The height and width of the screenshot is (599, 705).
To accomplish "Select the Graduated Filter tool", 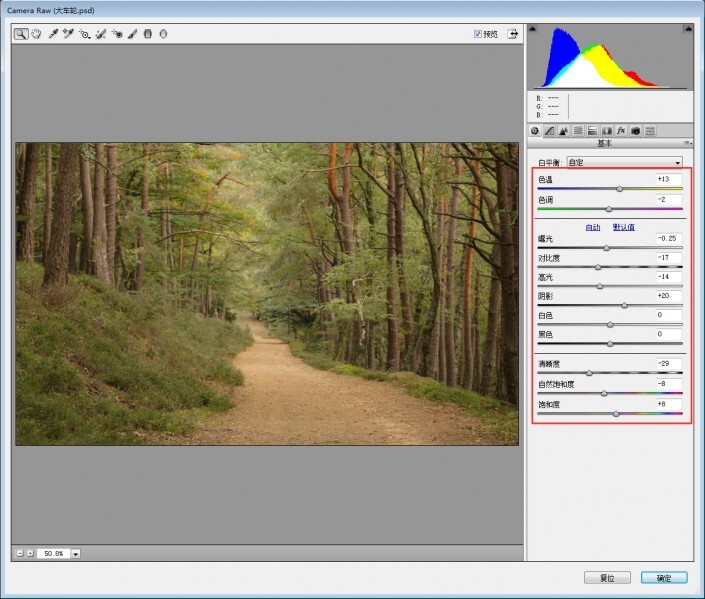I will point(148,33).
